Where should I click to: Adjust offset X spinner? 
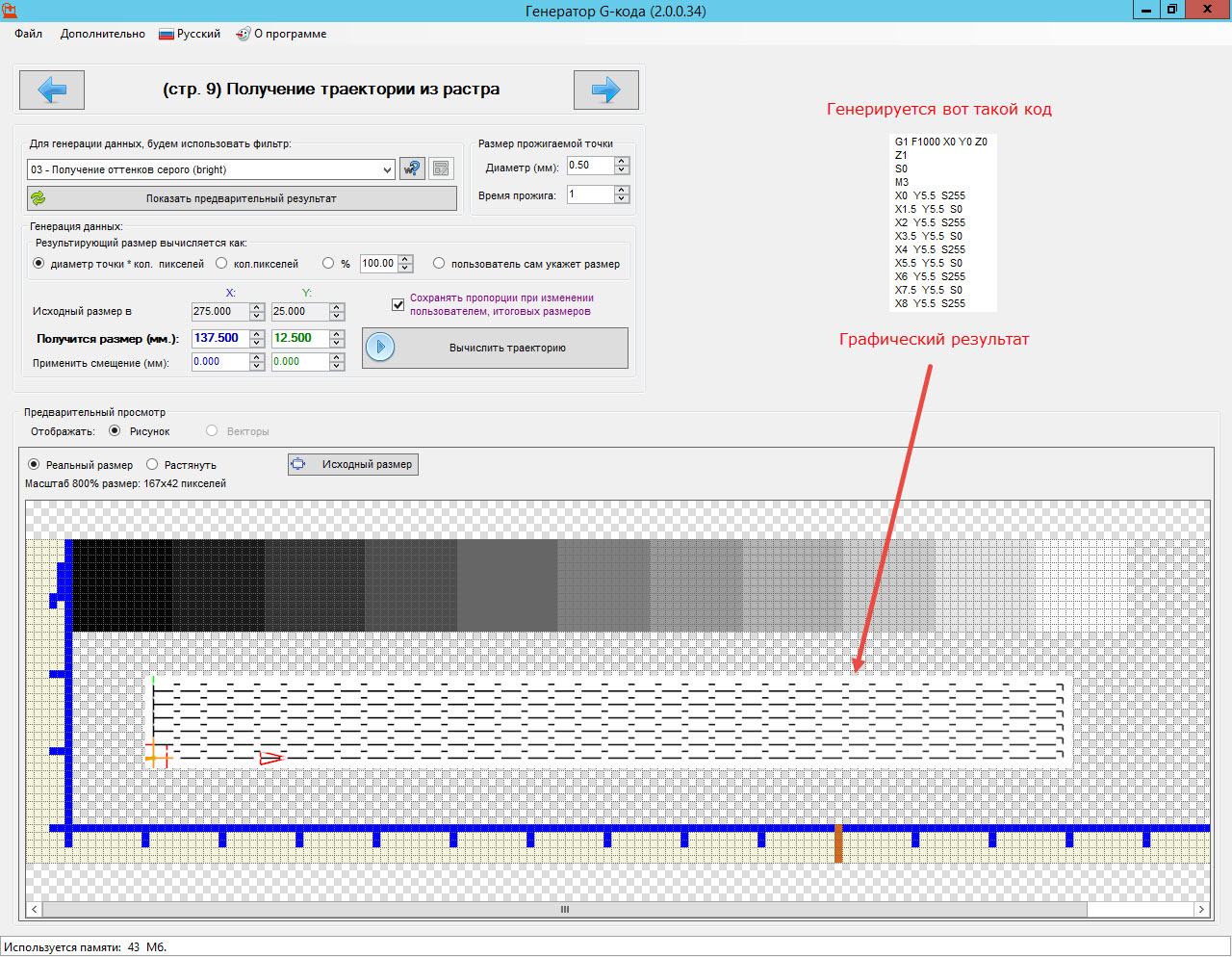[257, 362]
